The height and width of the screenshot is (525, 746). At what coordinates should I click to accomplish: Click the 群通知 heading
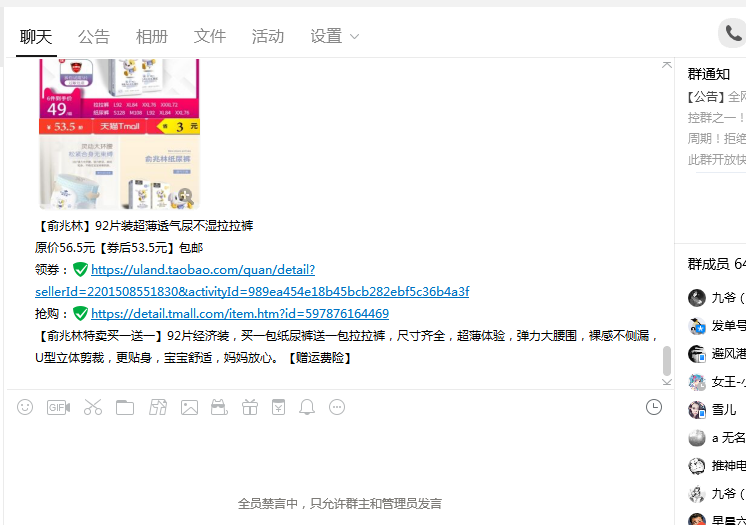tap(709, 74)
